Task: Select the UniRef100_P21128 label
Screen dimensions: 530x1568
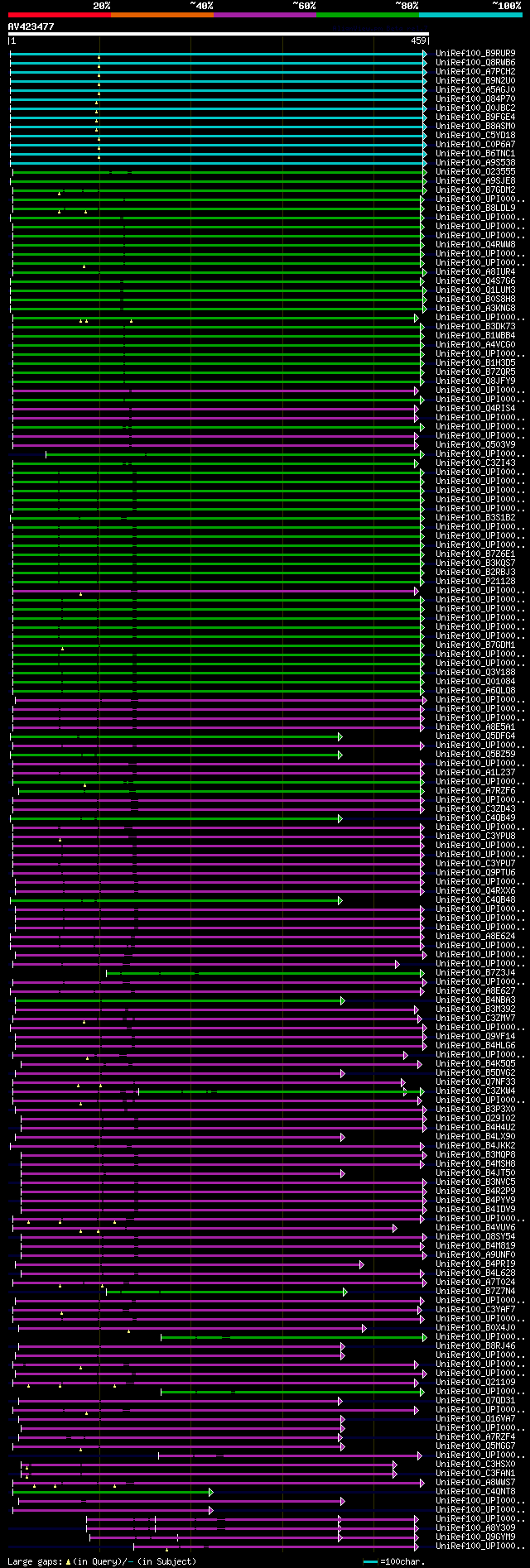Action: click(475, 582)
